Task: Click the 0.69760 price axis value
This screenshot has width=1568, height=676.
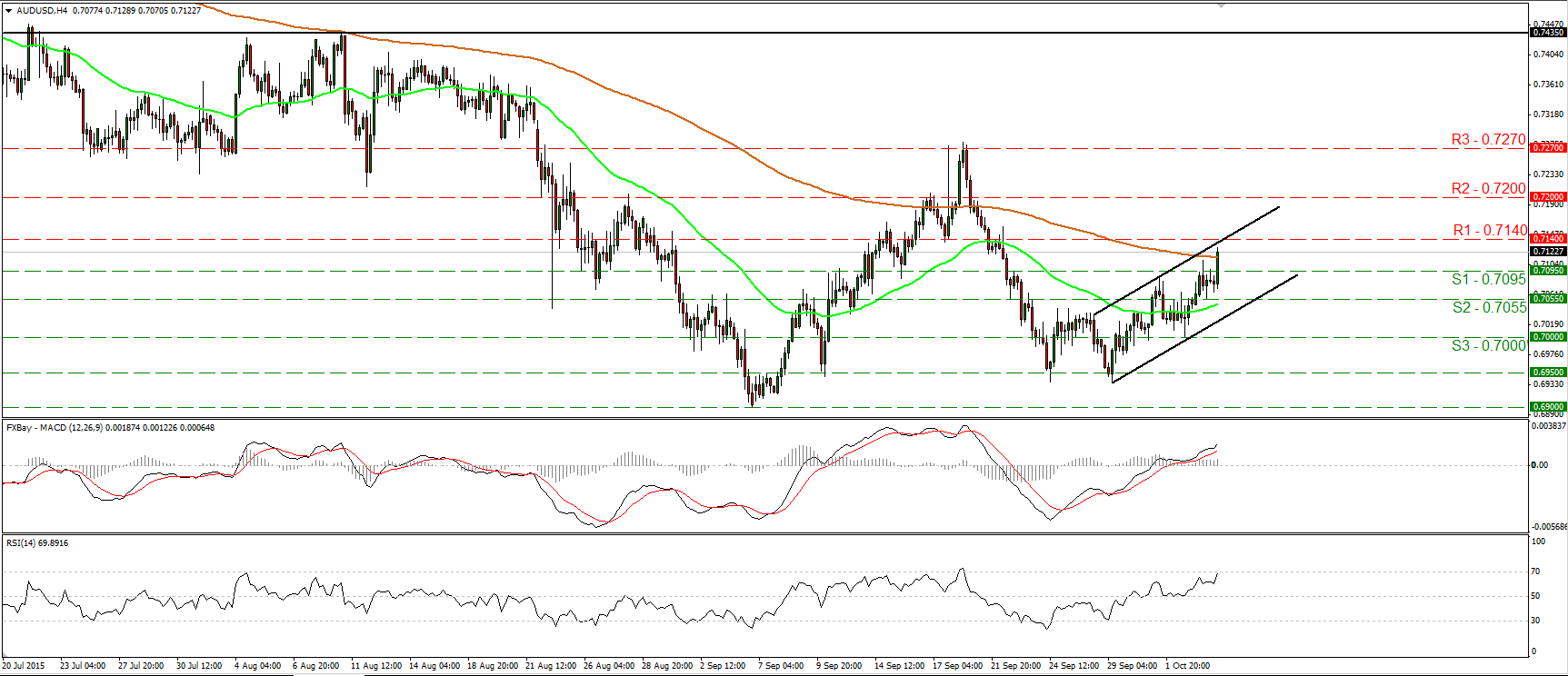Action: [1548, 353]
